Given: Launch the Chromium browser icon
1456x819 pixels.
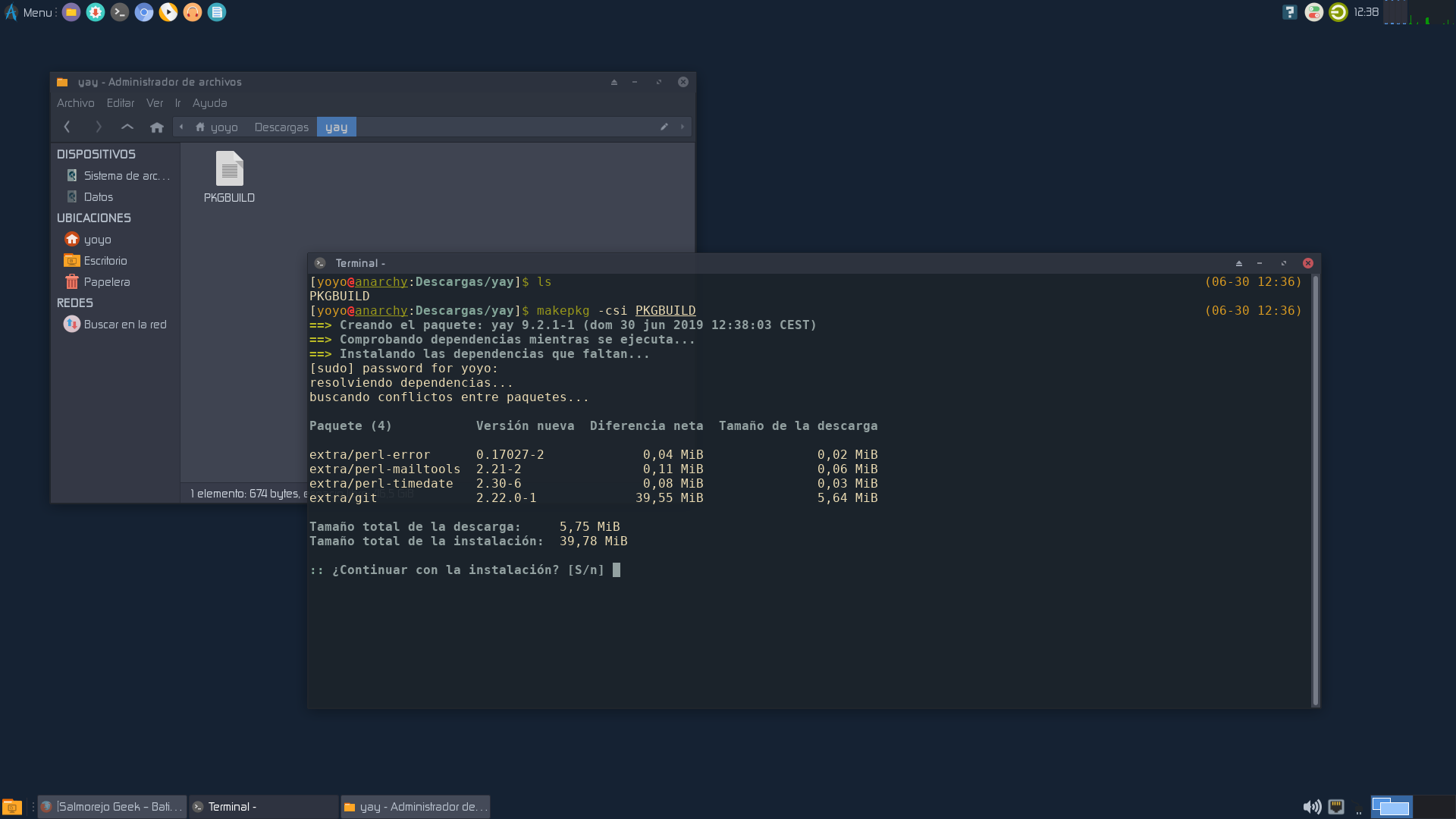Looking at the screenshot, I should (144, 12).
